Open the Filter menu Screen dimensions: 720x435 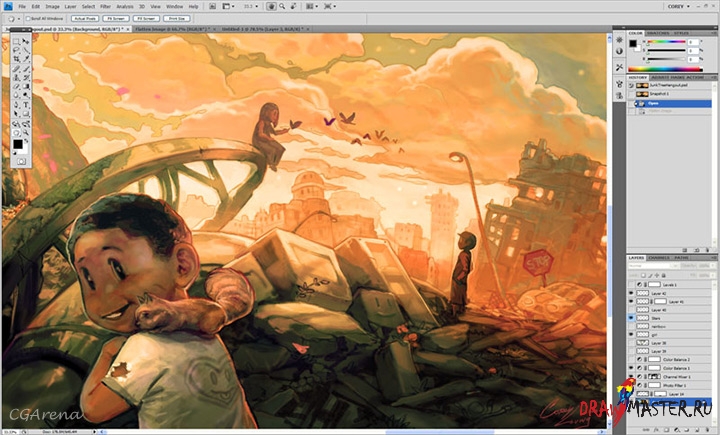(106, 6)
